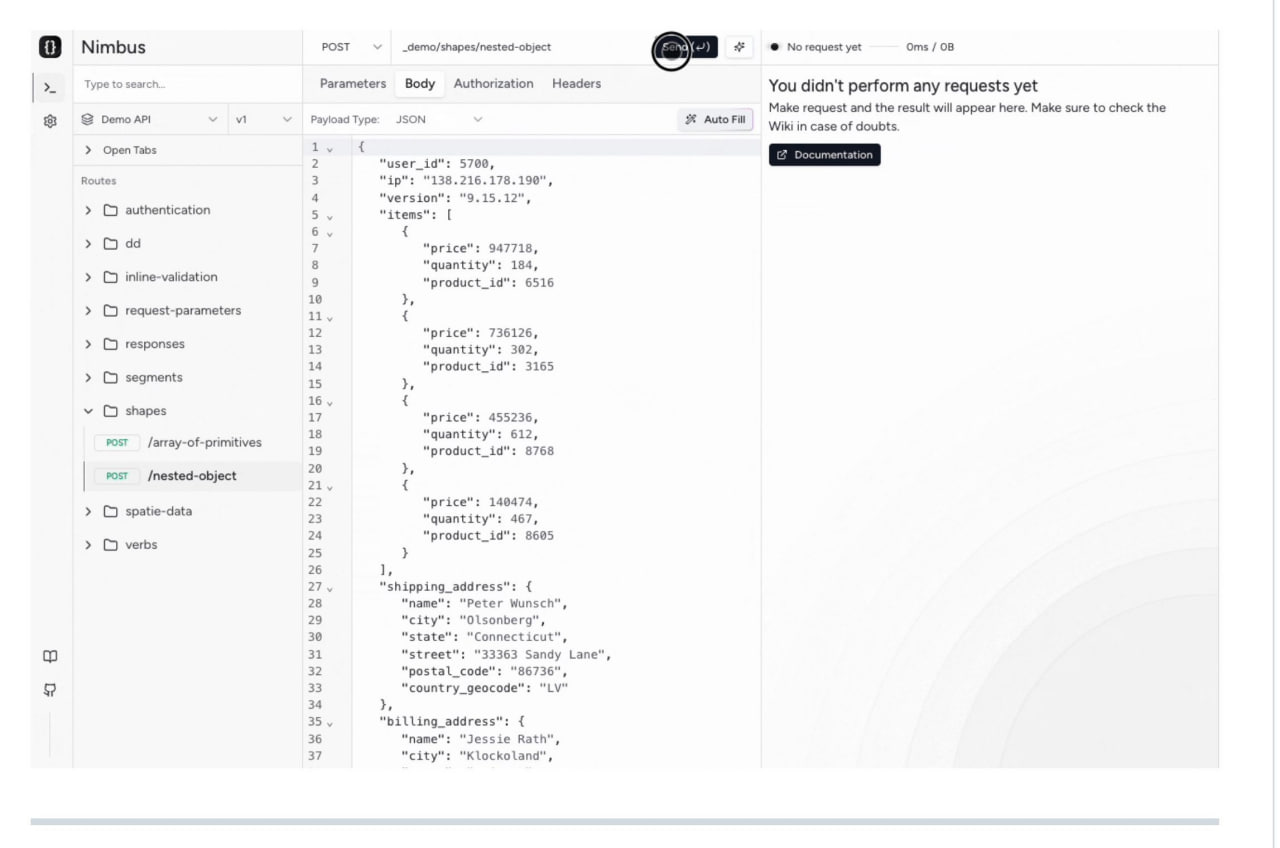The image size is (1280, 848).
Task: Open the Demo API application dropdown
Action: [151, 120]
